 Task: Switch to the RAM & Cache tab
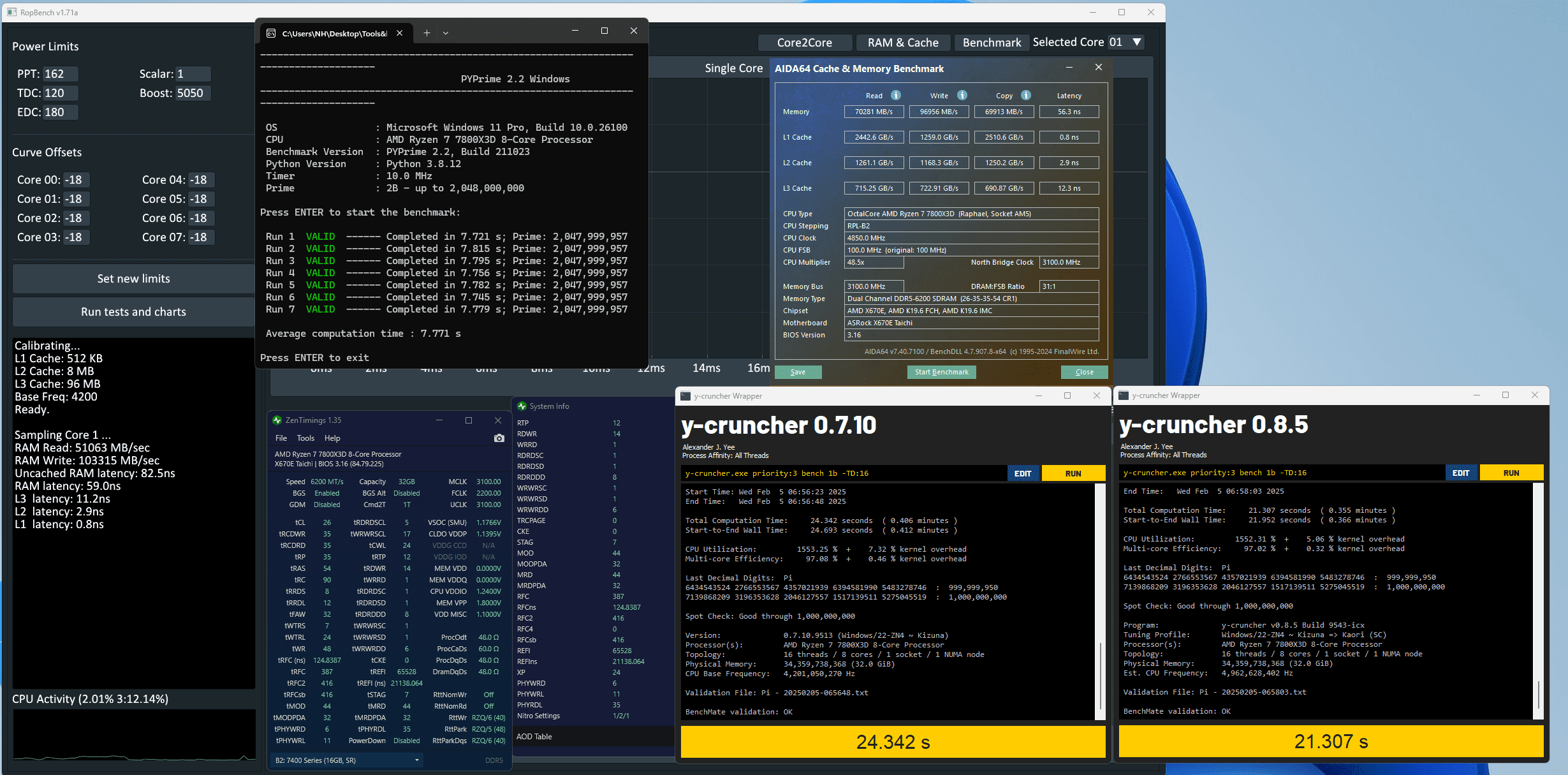point(903,43)
